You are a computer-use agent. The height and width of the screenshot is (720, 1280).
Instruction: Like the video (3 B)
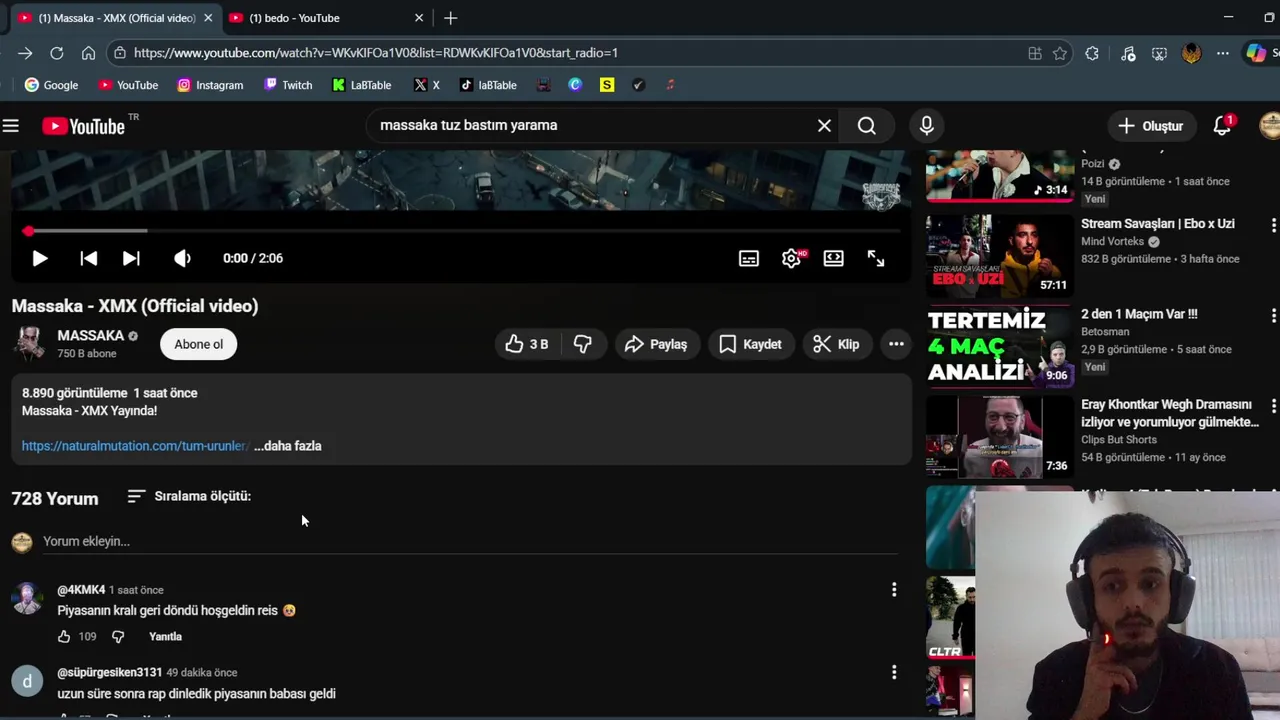[x=527, y=344]
